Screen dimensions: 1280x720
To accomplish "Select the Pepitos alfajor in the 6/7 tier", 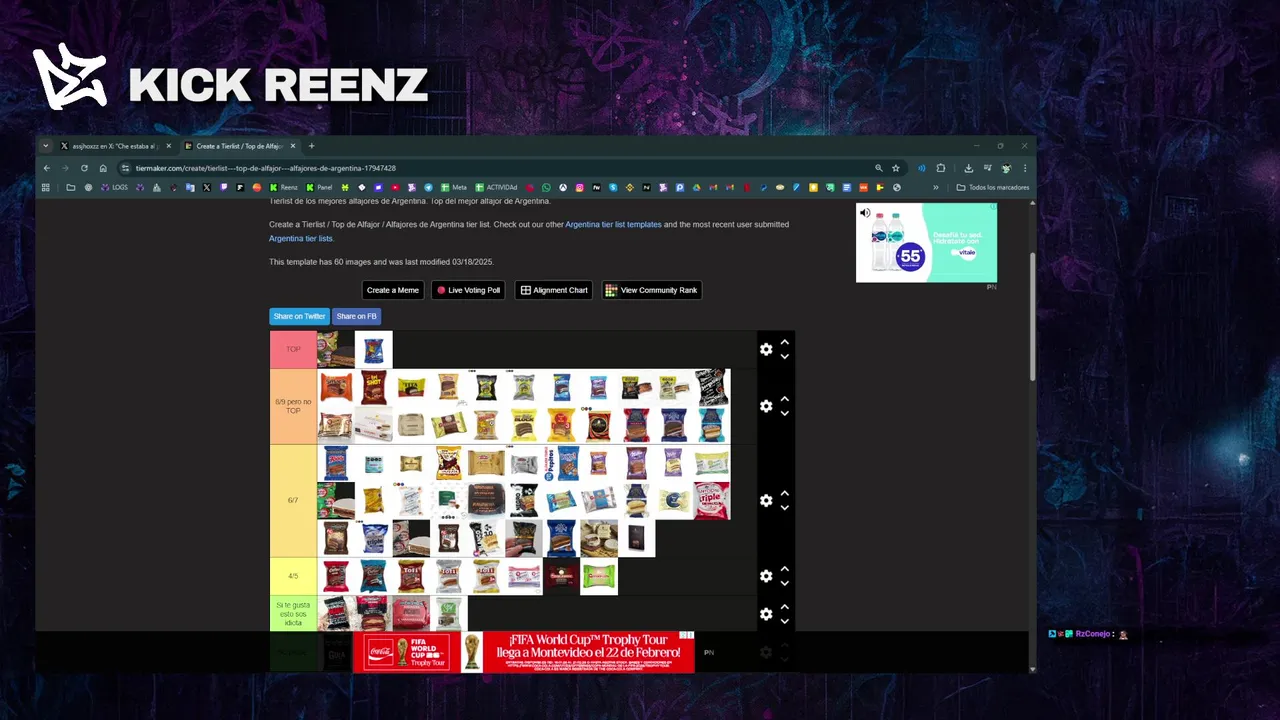I will (x=561, y=463).
